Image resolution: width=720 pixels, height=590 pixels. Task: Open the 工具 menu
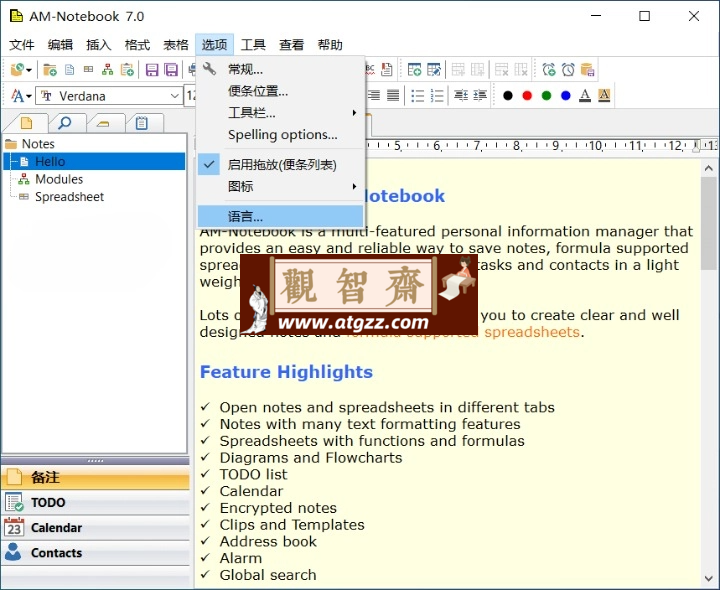tap(253, 45)
